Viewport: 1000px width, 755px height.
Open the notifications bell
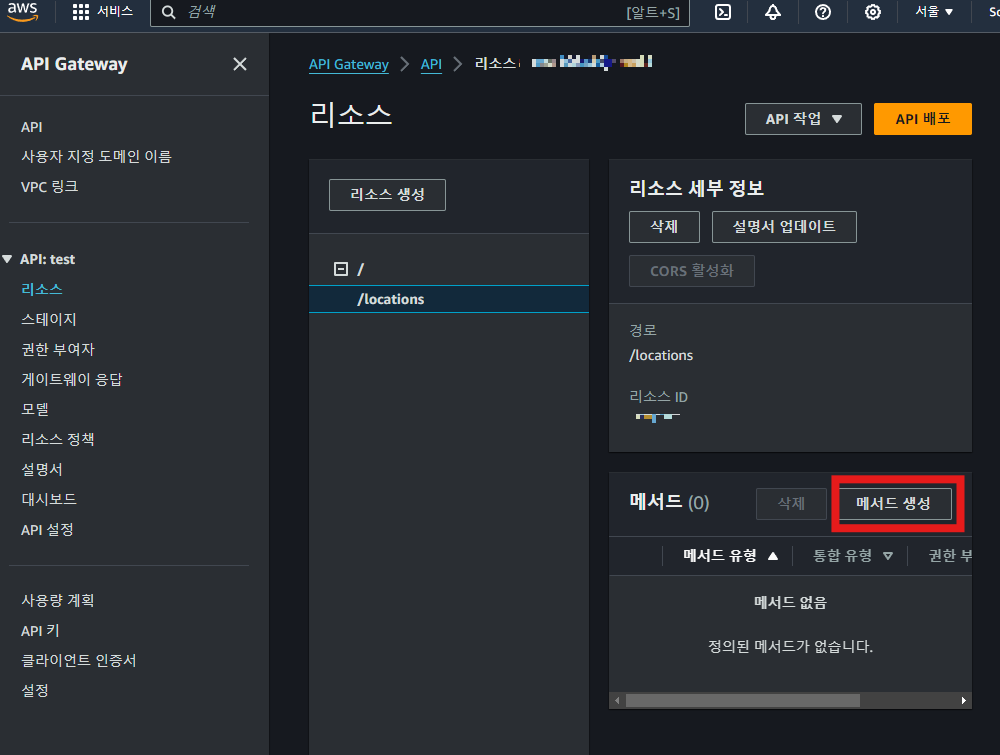[x=773, y=12]
